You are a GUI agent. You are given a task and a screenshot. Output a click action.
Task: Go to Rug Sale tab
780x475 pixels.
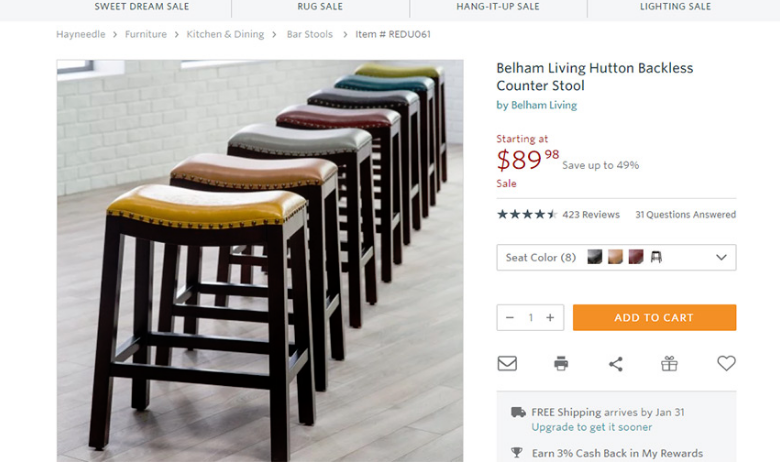[x=320, y=7]
